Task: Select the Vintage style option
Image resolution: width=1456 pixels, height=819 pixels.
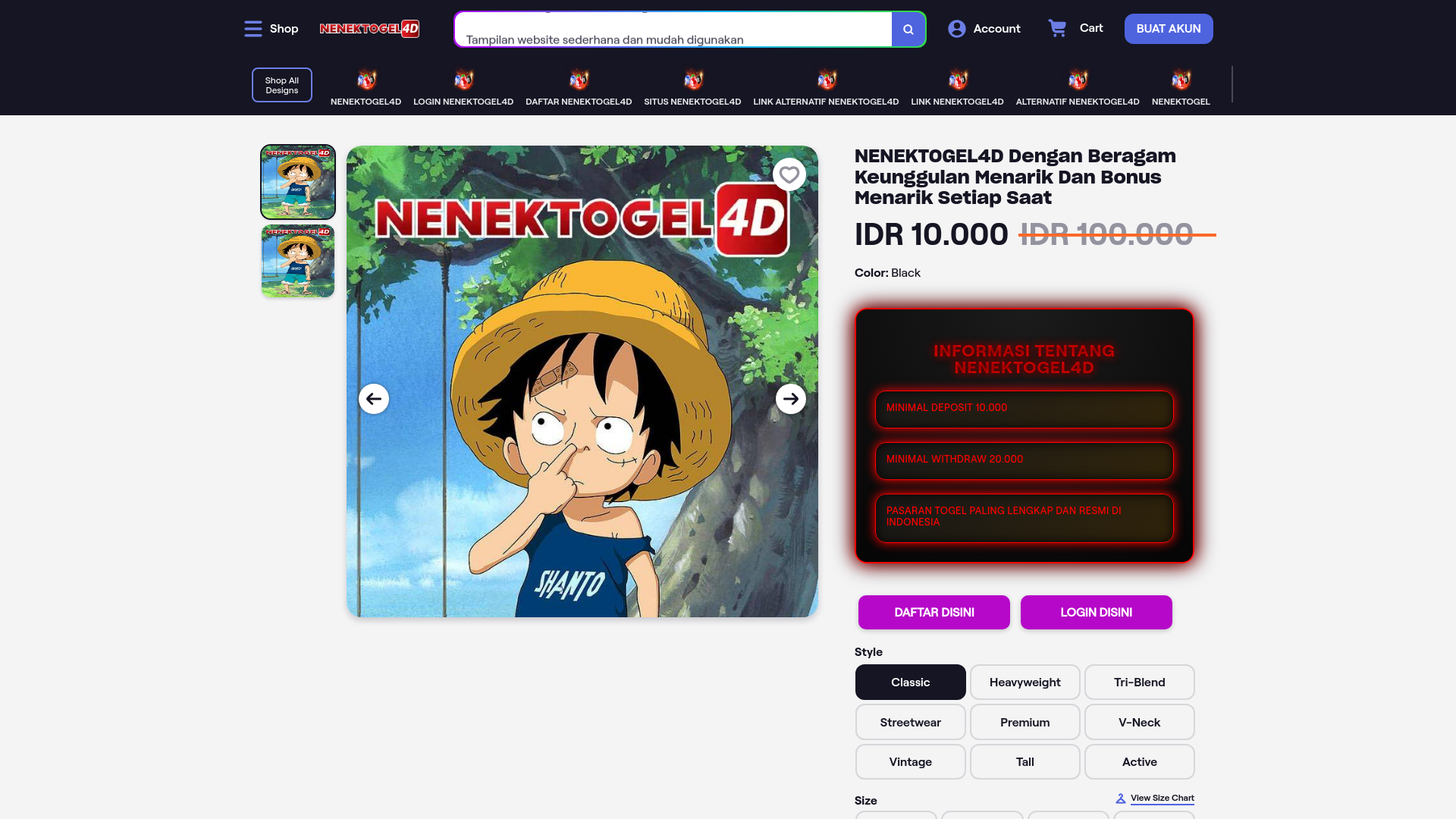Action: click(x=911, y=761)
